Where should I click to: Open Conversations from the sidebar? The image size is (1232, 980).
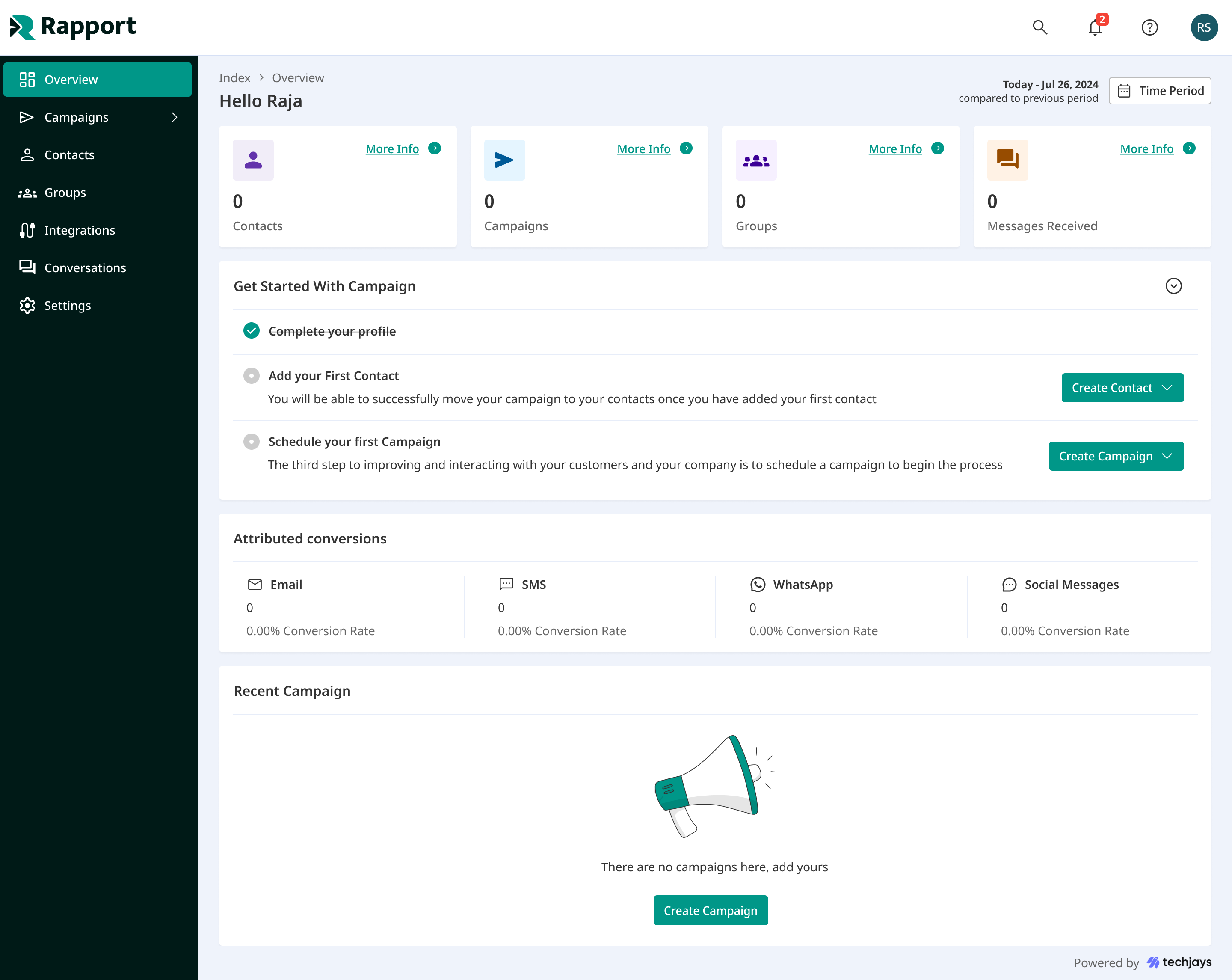pos(85,267)
